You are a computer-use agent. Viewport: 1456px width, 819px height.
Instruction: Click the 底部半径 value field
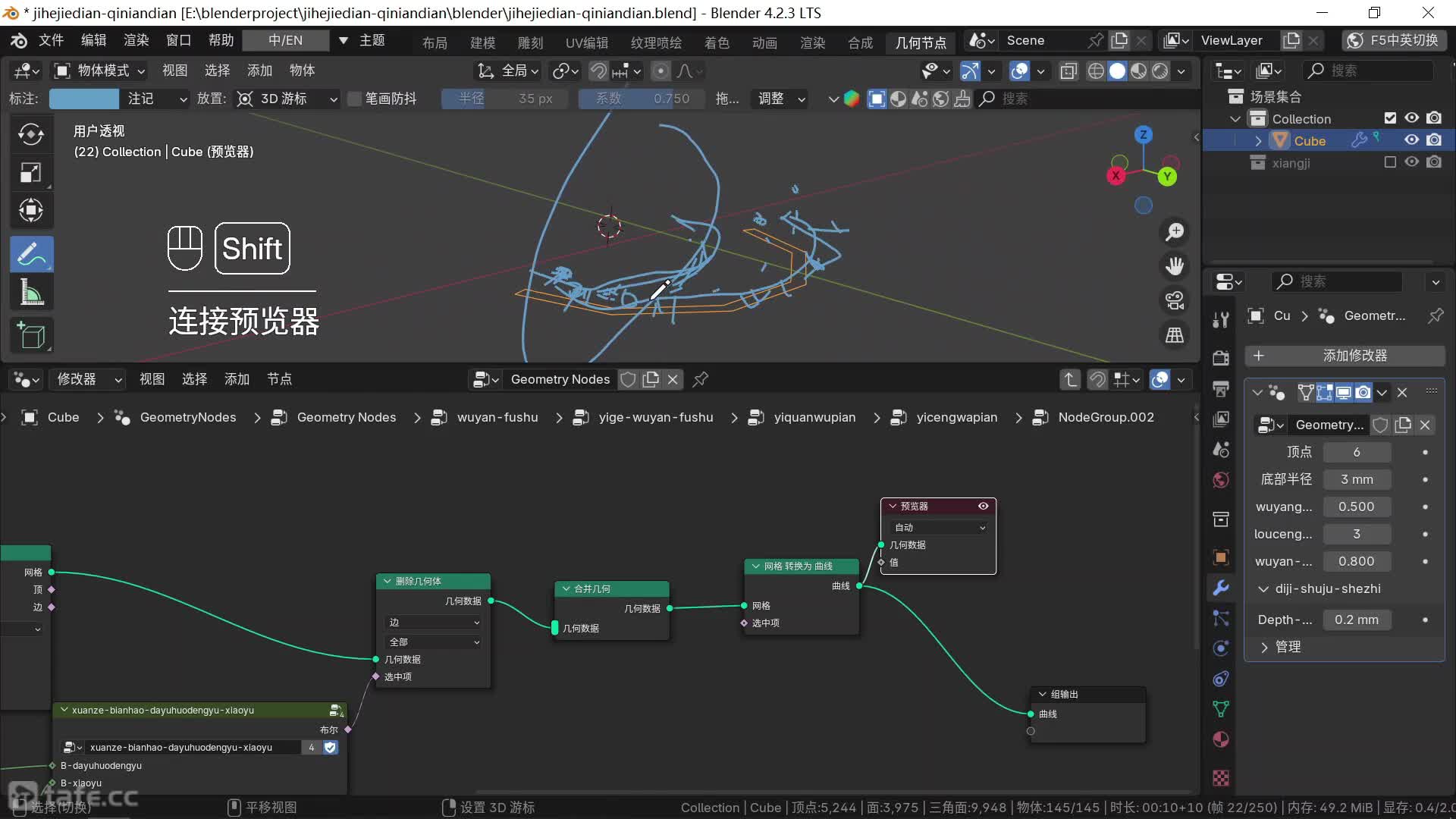click(x=1356, y=479)
